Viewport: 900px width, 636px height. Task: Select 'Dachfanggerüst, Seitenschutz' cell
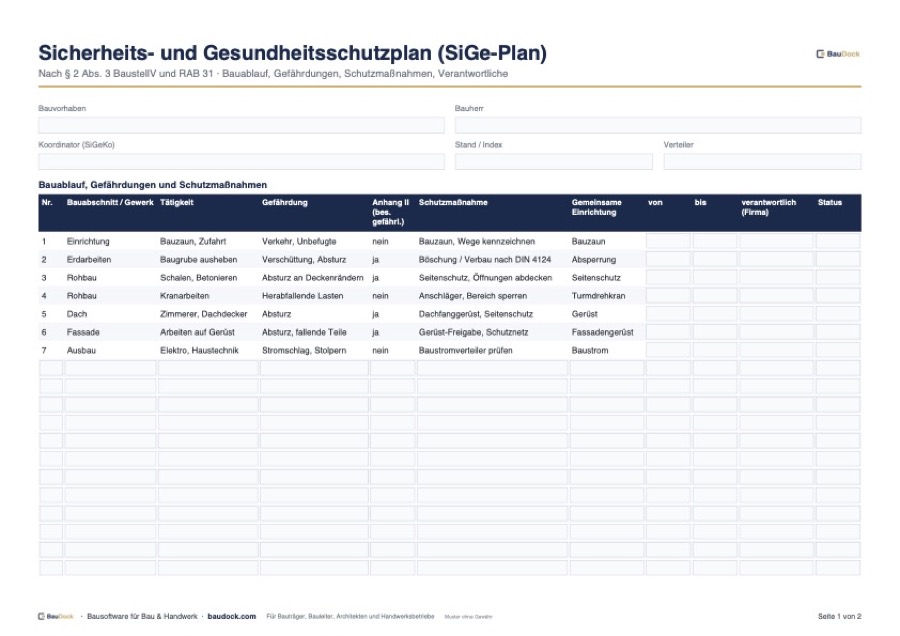point(475,314)
